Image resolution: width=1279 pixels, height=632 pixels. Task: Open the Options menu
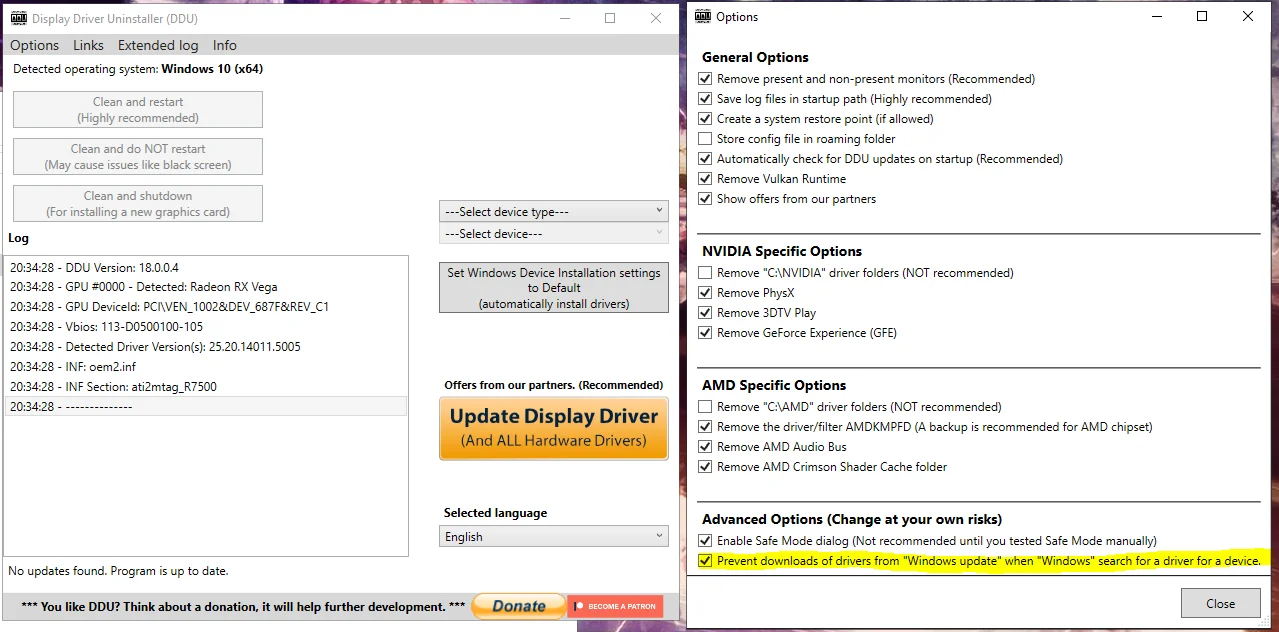pos(35,45)
